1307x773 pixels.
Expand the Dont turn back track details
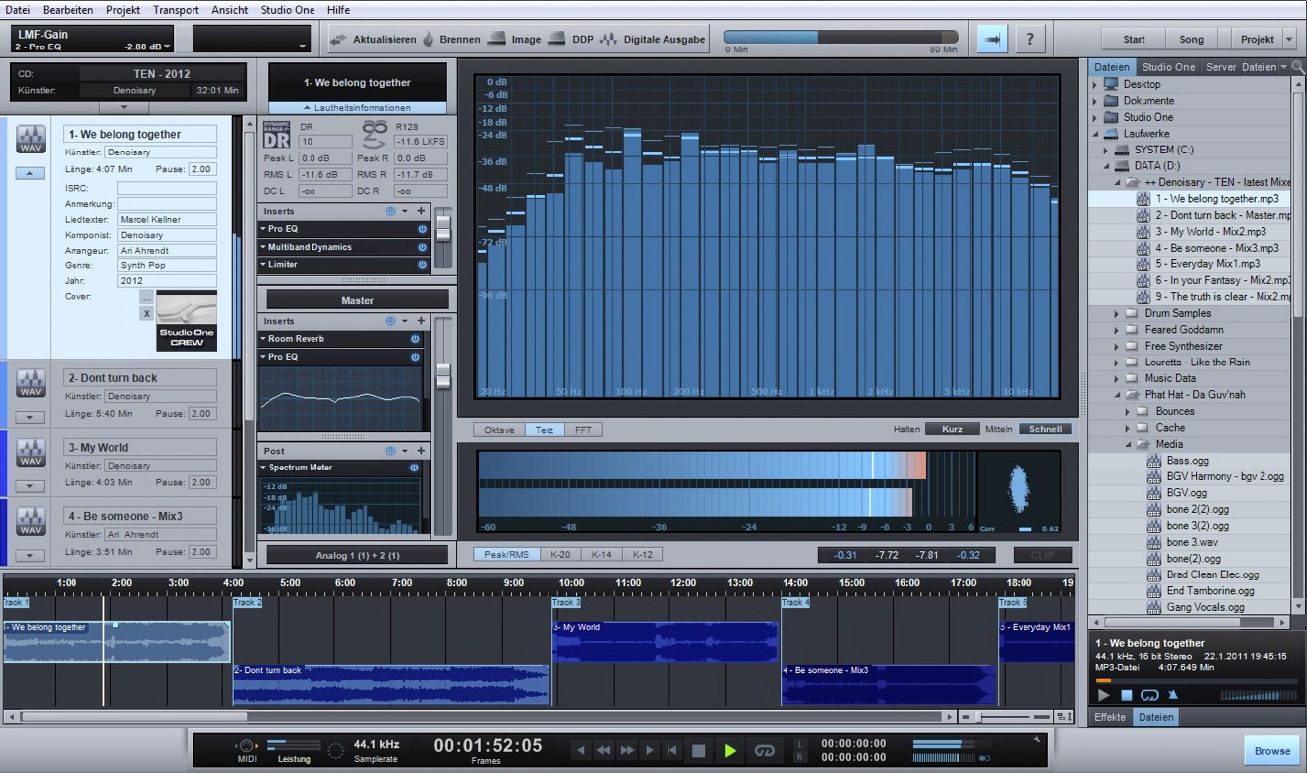(x=30, y=418)
